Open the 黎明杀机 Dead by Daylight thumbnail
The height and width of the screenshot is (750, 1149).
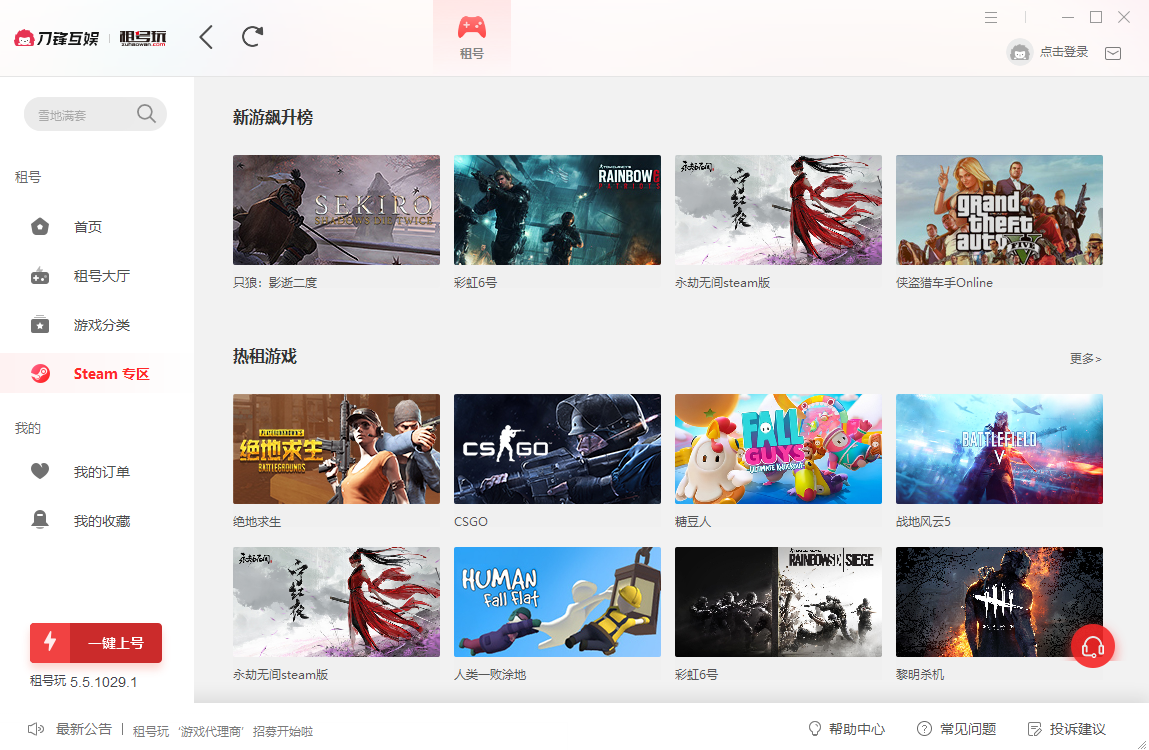[1000, 602]
